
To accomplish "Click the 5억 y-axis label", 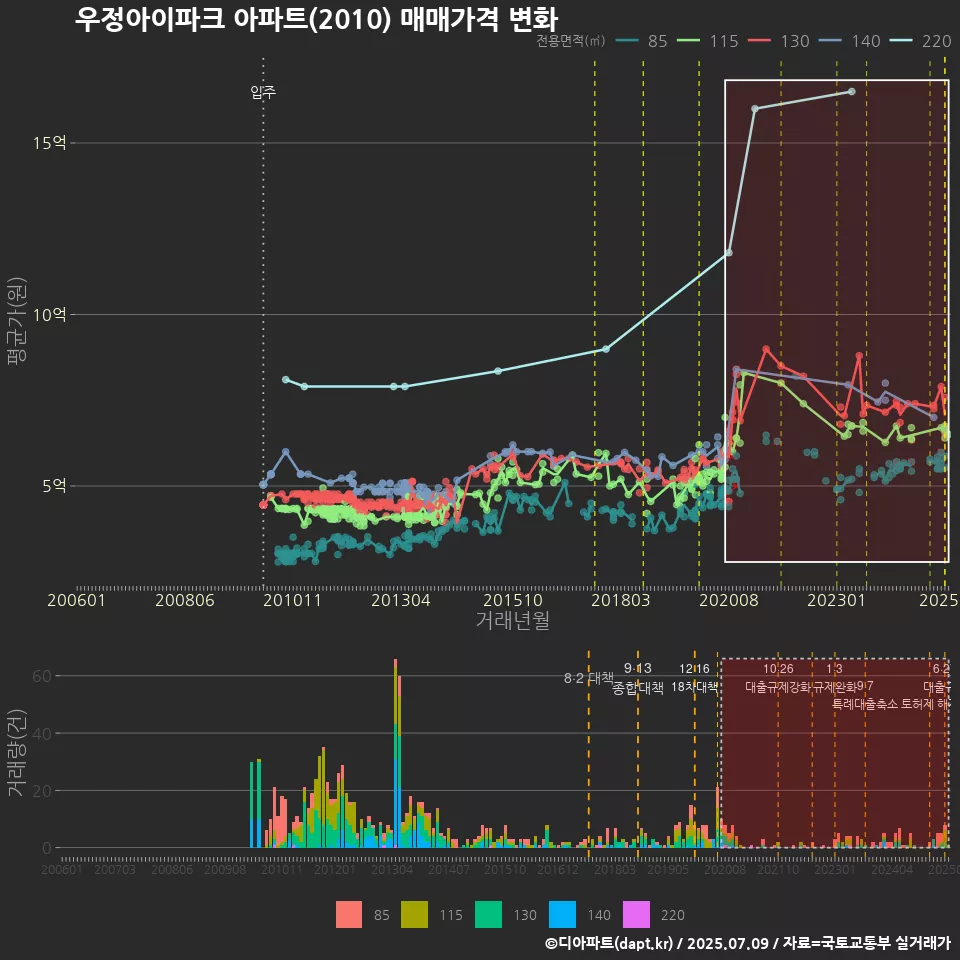I will tap(54, 486).
